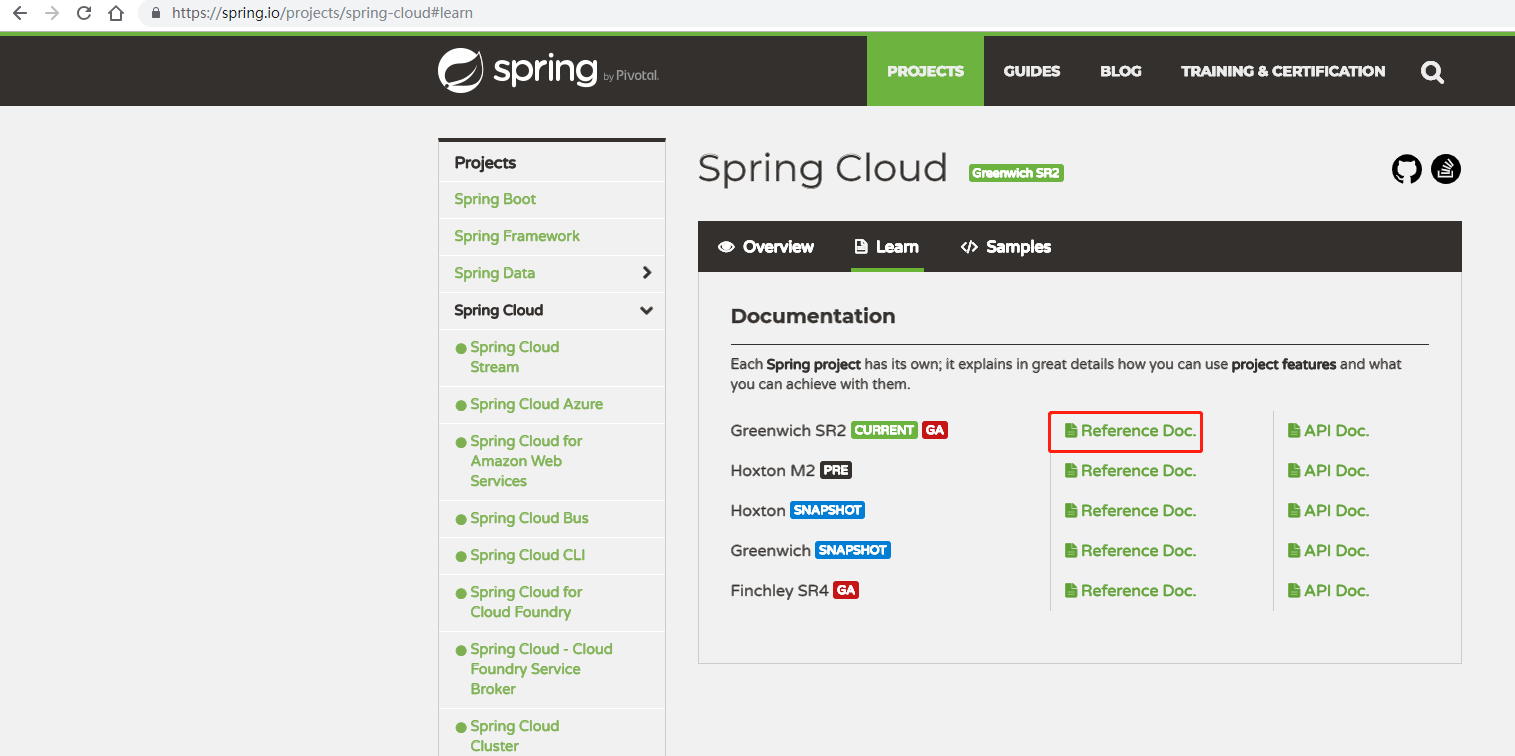
Task: Click the browser address bar URL
Action: (322, 14)
